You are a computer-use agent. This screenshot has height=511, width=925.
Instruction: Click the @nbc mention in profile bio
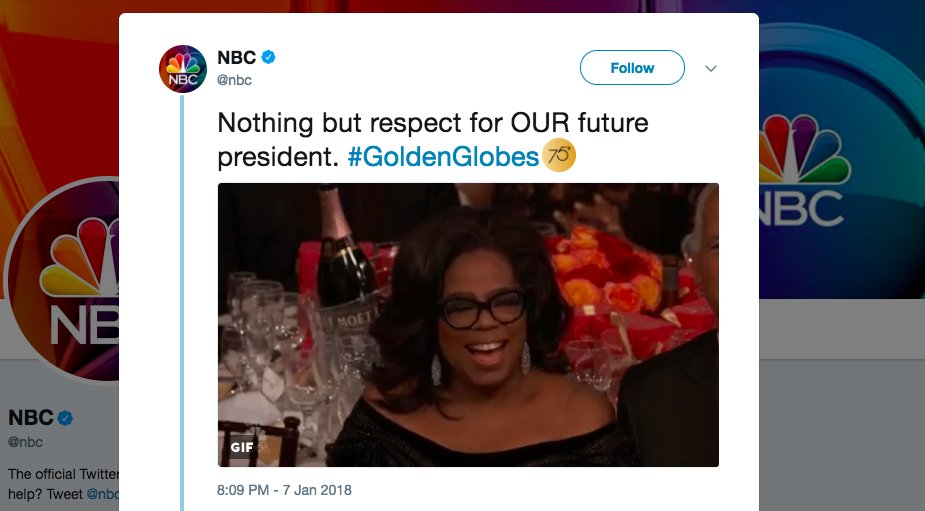click(103, 494)
